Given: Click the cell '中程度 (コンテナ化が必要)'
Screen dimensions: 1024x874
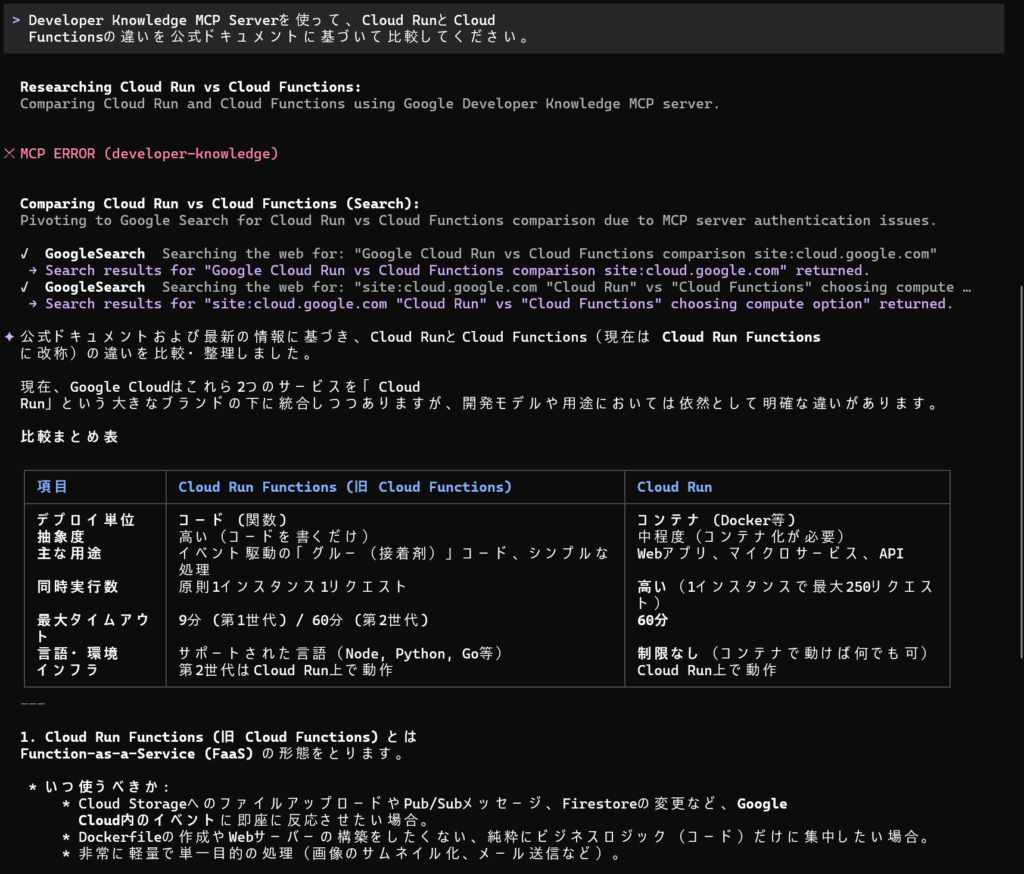Looking at the screenshot, I should (741, 536).
